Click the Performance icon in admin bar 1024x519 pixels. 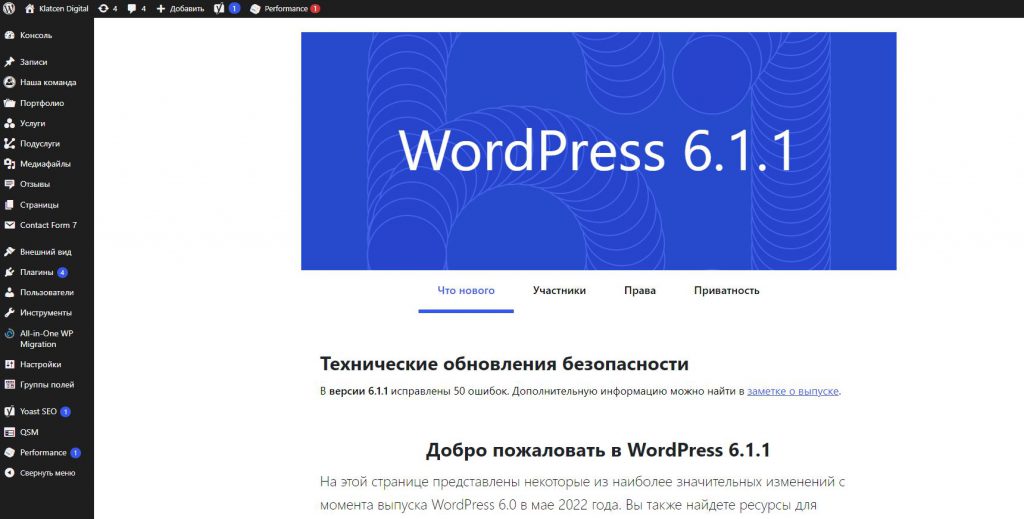255,8
